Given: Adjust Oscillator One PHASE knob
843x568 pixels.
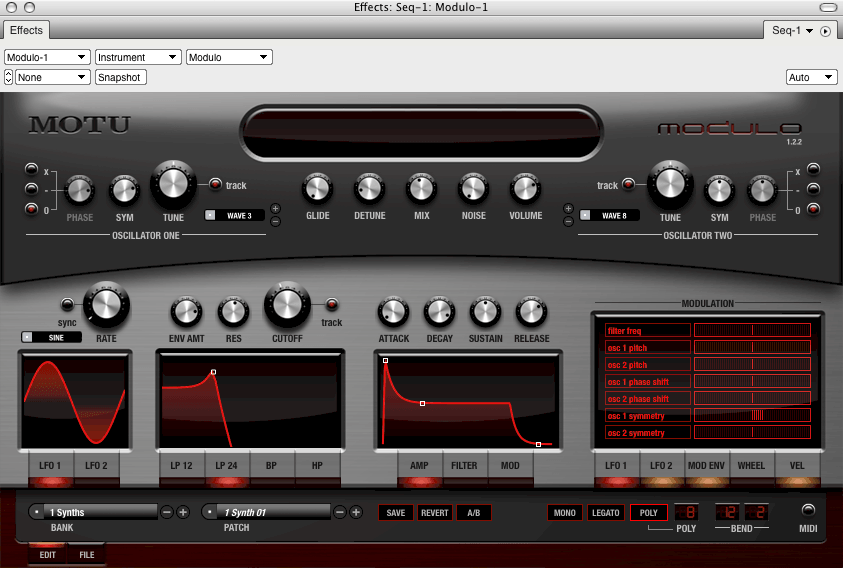Looking at the screenshot, I should pyautogui.click(x=80, y=191).
